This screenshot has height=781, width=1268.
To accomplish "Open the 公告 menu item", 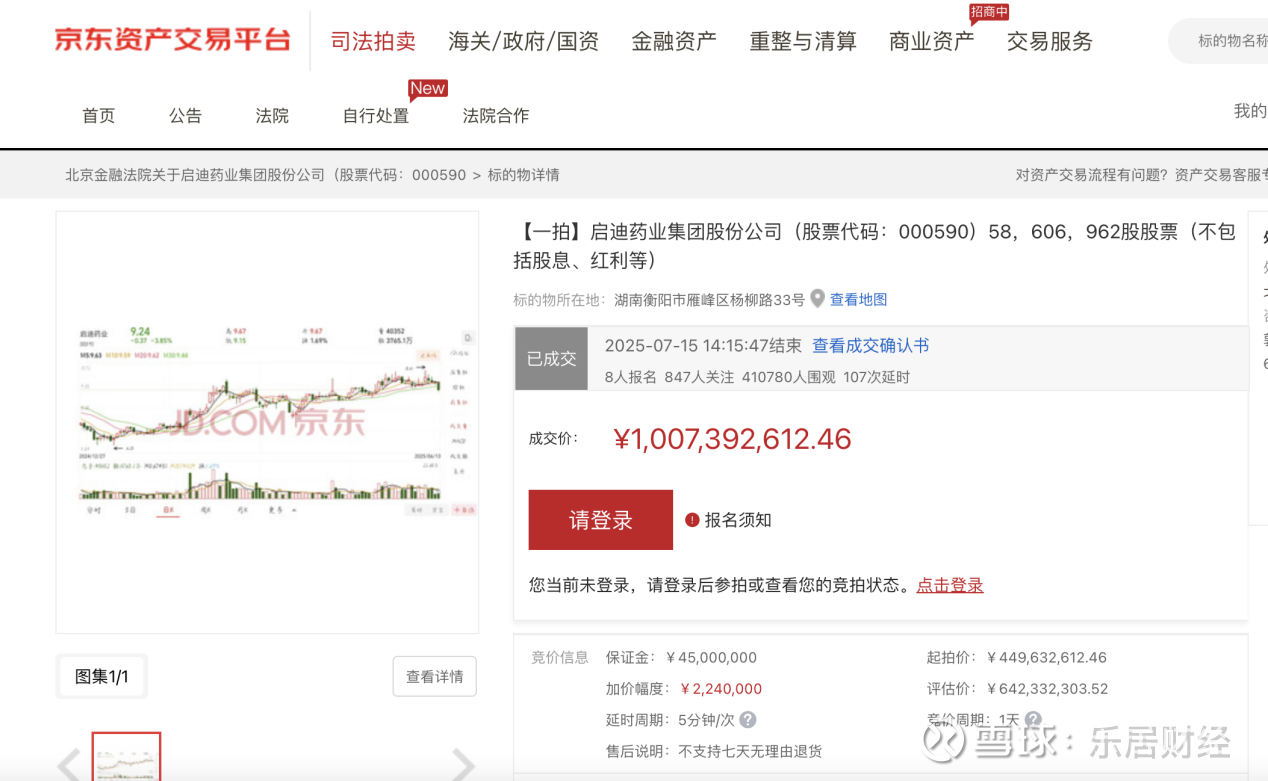I will pyautogui.click(x=185, y=115).
